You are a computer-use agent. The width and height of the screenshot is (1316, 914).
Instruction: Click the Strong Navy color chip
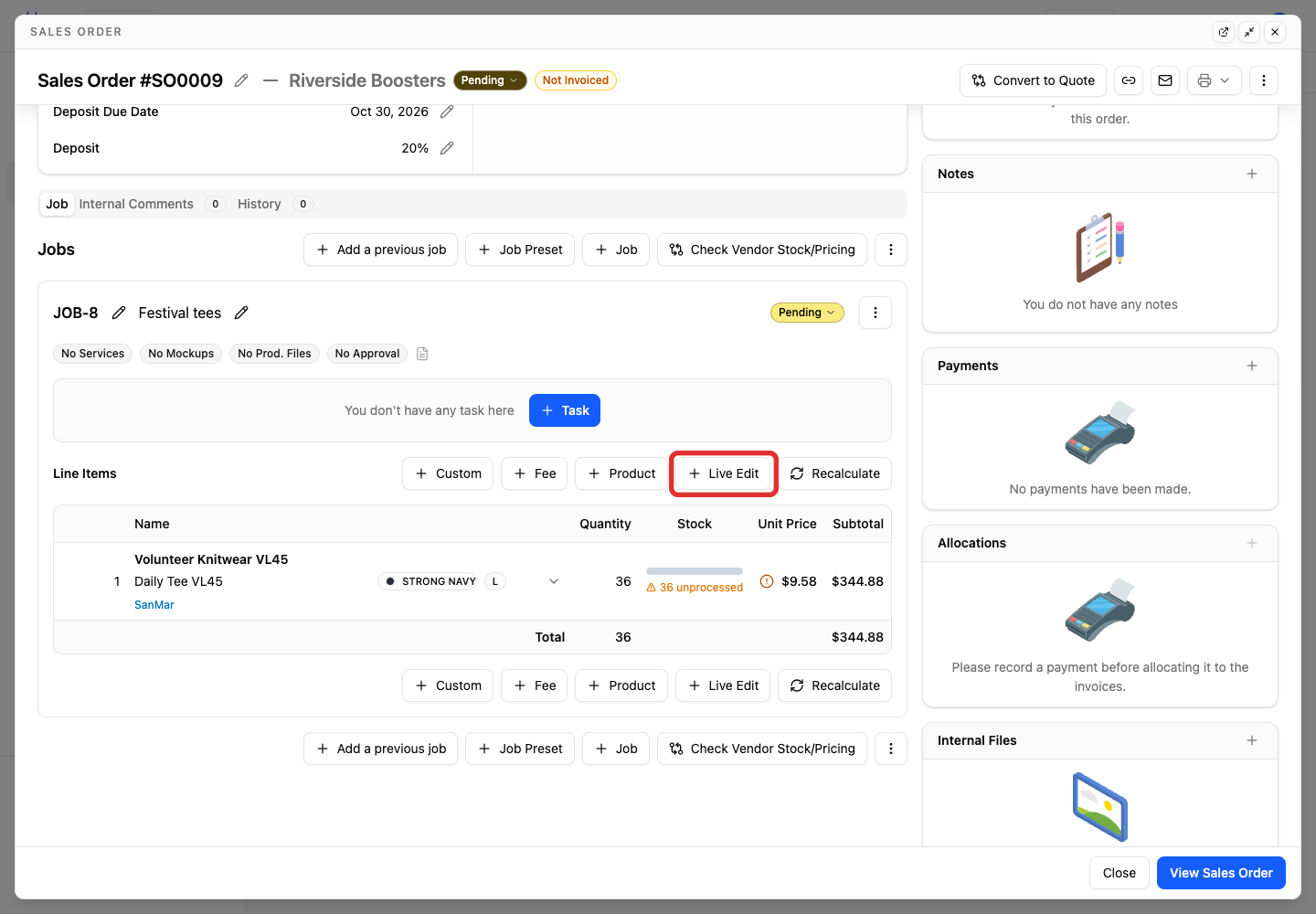coord(429,581)
